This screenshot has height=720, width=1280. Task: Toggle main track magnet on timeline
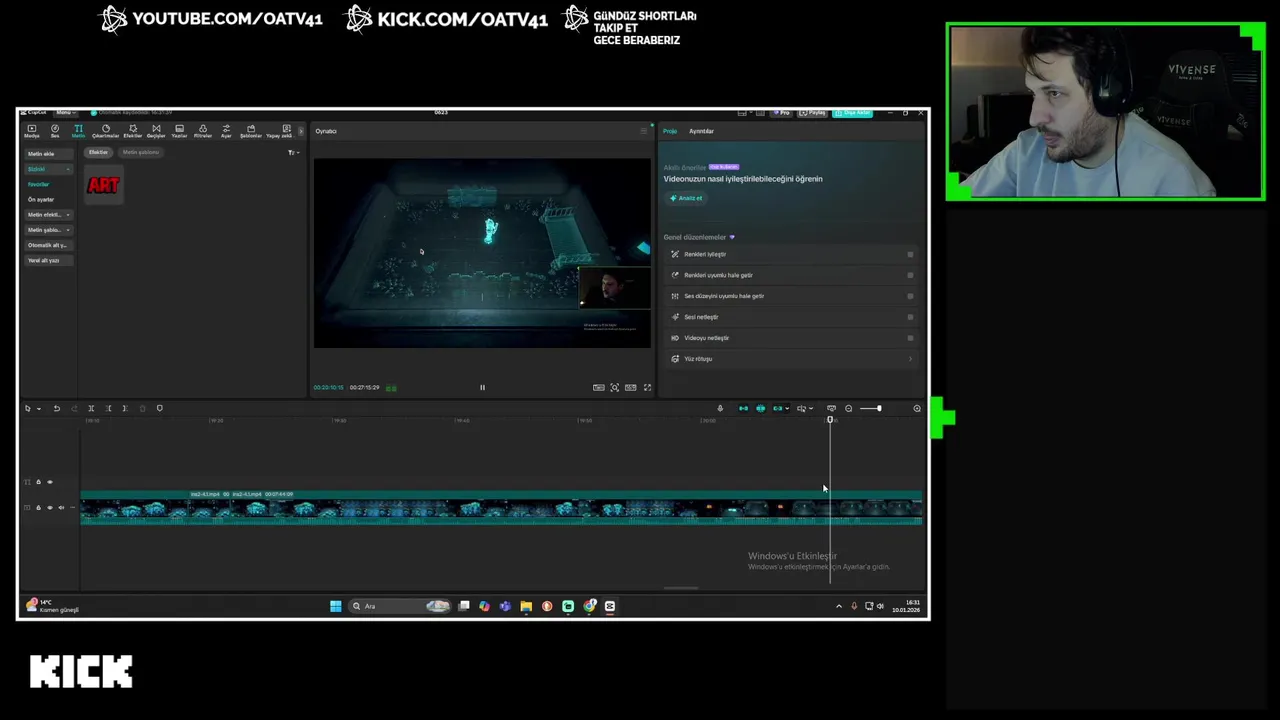click(x=743, y=408)
